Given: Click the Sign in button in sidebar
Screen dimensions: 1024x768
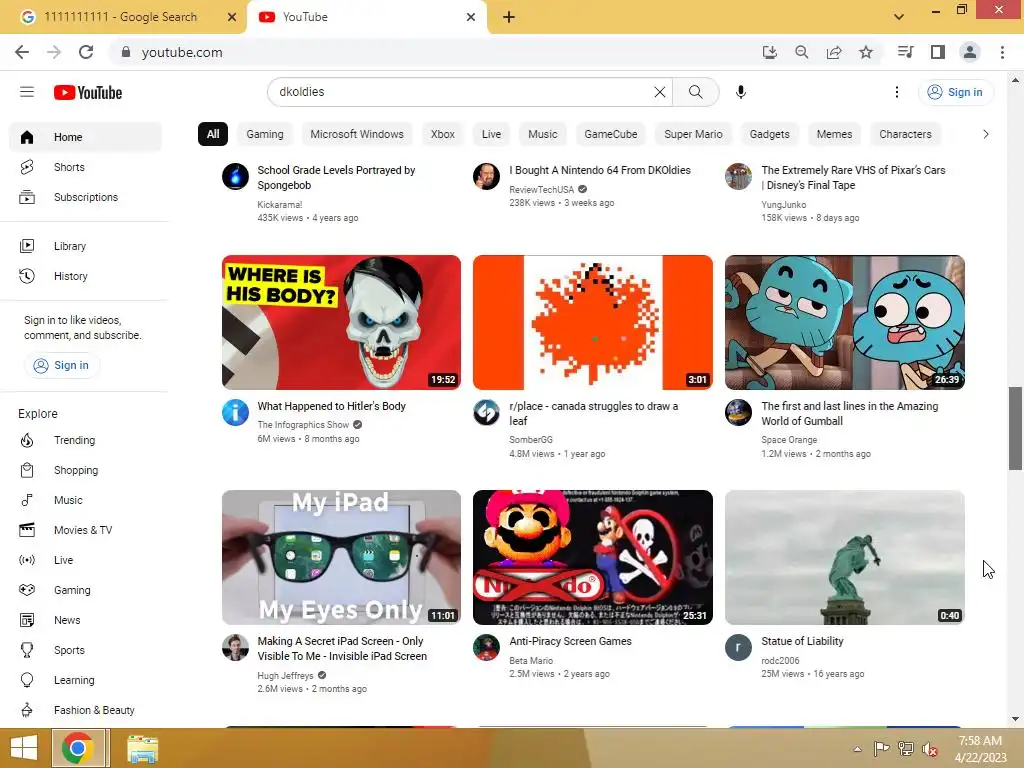Looking at the screenshot, I should click(62, 365).
